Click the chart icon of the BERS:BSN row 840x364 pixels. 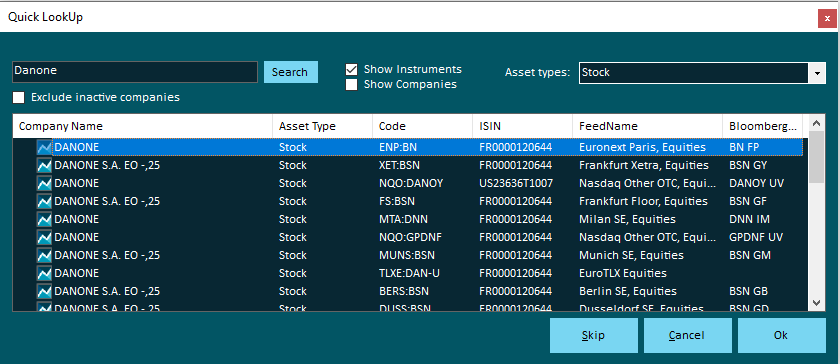coord(44,291)
